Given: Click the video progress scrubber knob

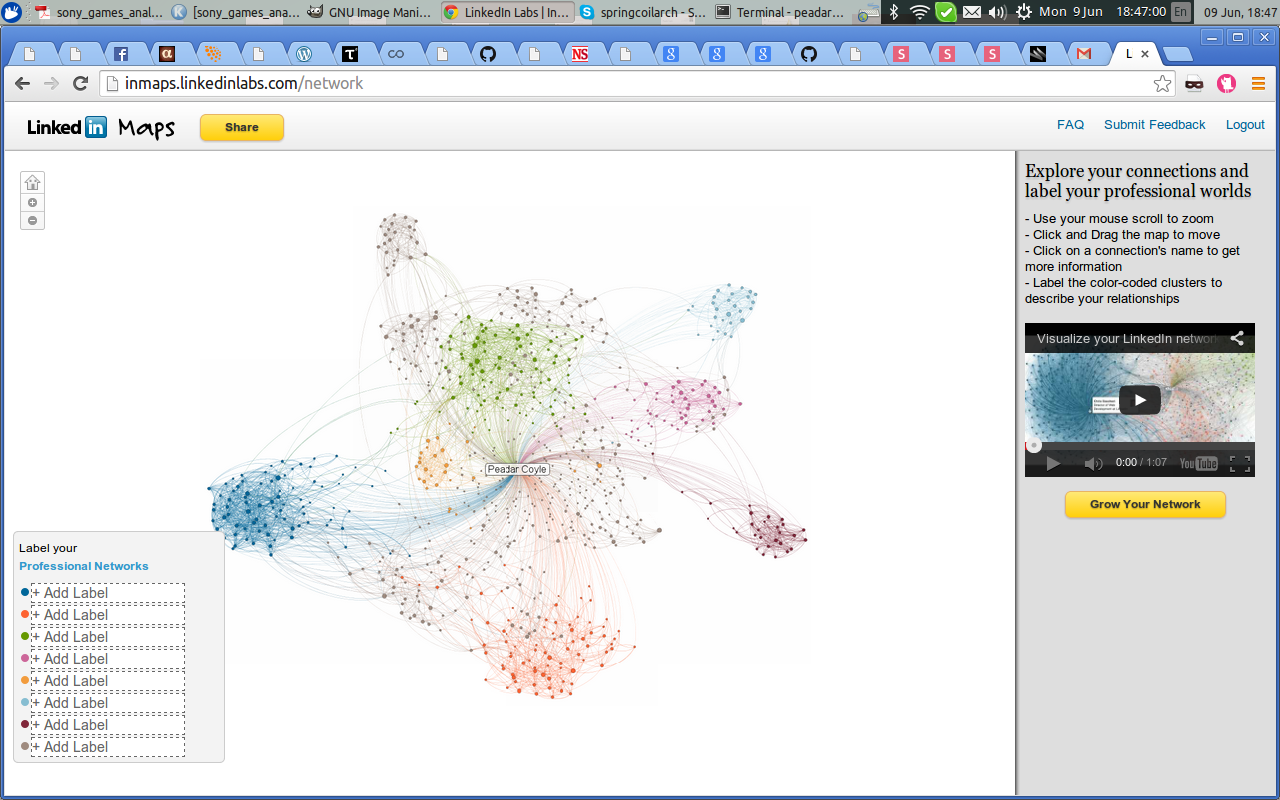Looking at the screenshot, I should click(1034, 446).
